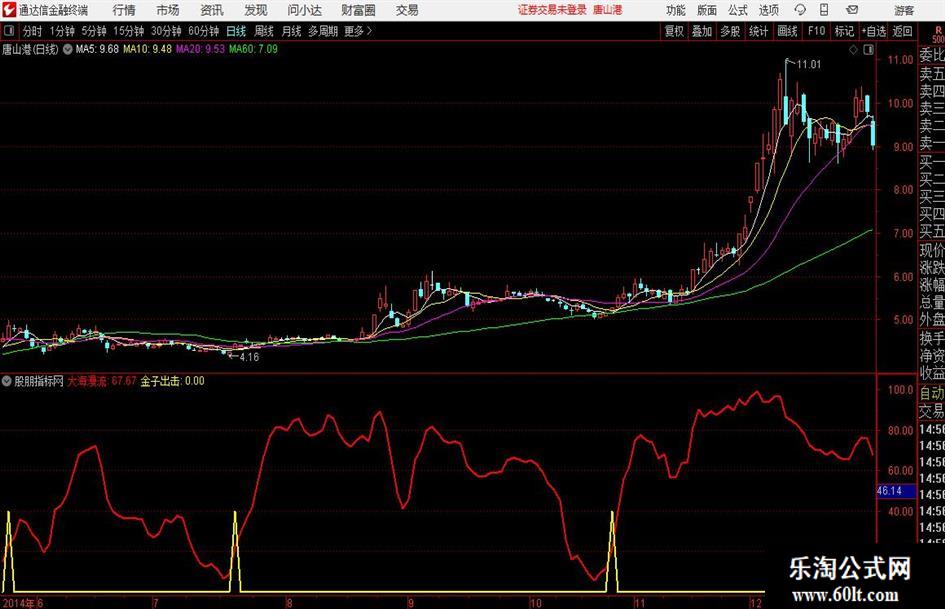The width and height of the screenshot is (945, 609).
Task: Add stock with the +自选 button
Action: pyautogui.click(x=874, y=31)
